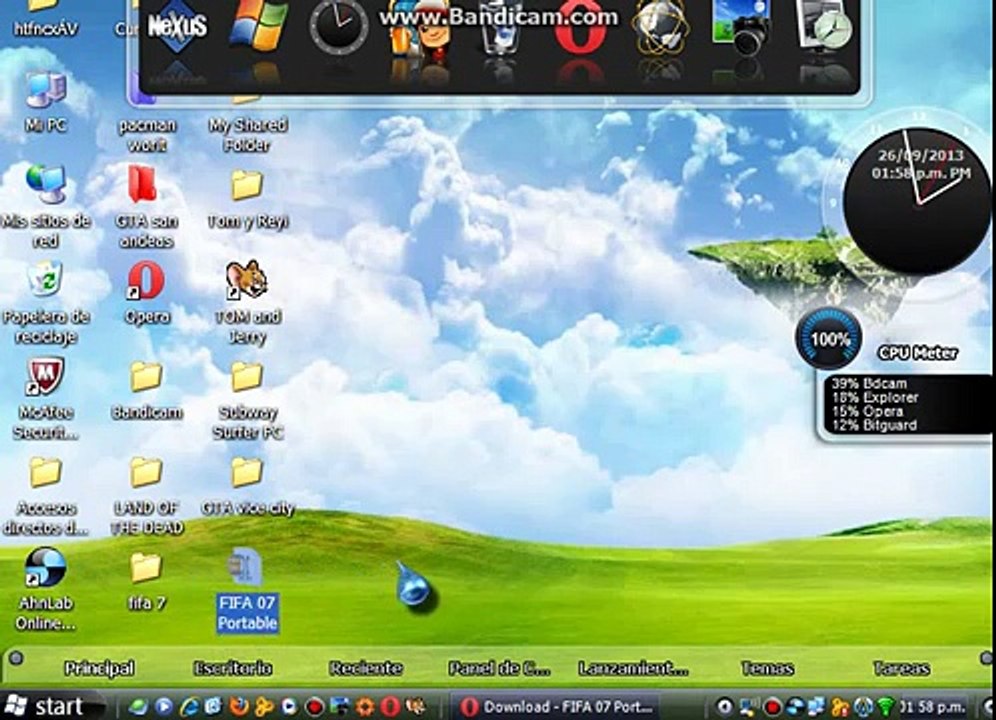Image resolution: width=996 pixels, height=720 pixels.
Task: Select the Opera desktop shortcut
Action: [x=147, y=294]
